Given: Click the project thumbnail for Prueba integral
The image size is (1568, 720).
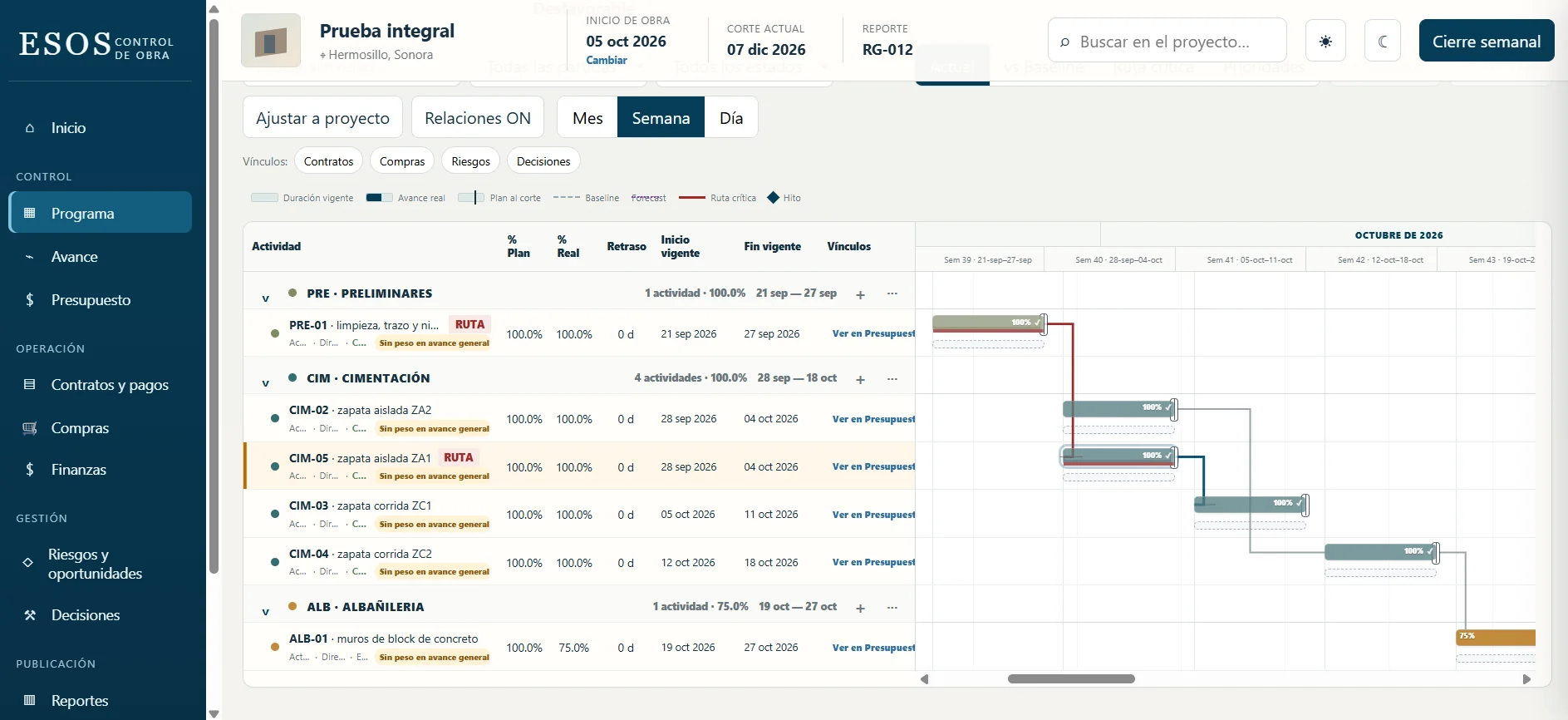Looking at the screenshot, I should click(271, 41).
